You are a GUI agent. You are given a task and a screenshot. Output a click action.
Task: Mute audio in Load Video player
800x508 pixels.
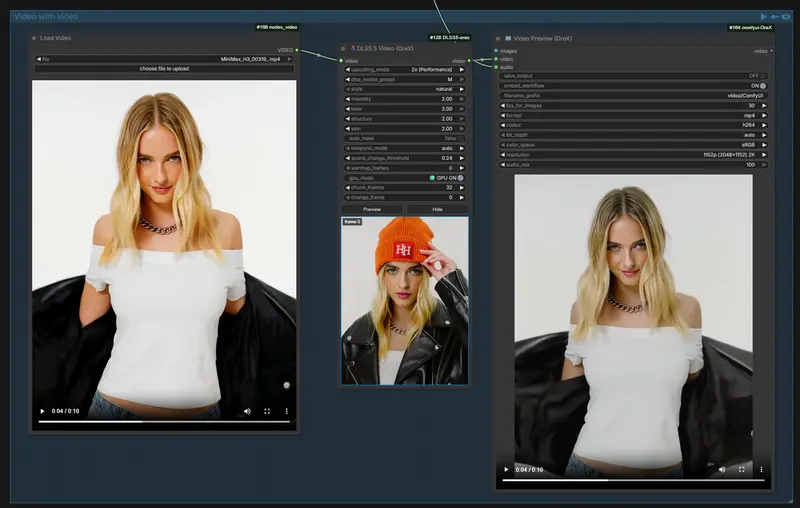tap(247, 411)
